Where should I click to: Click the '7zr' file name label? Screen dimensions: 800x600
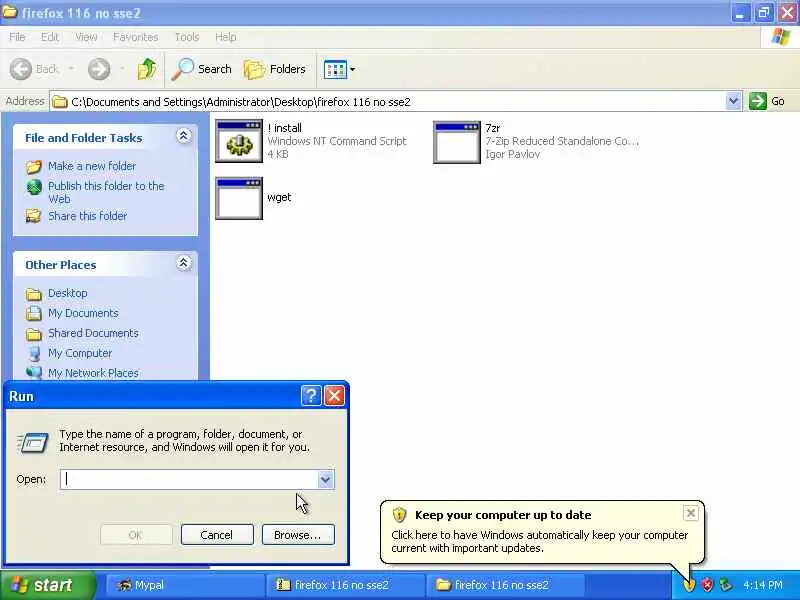[x=492, y=128]
